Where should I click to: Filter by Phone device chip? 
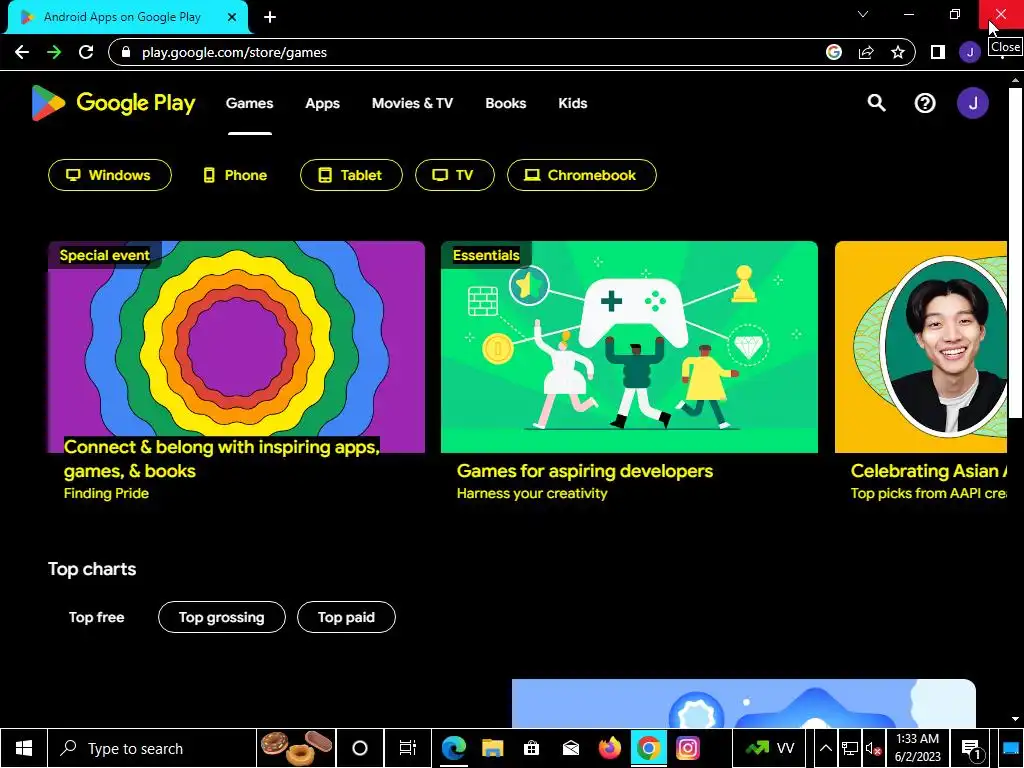pyautogui.click(x=235, y=175)
